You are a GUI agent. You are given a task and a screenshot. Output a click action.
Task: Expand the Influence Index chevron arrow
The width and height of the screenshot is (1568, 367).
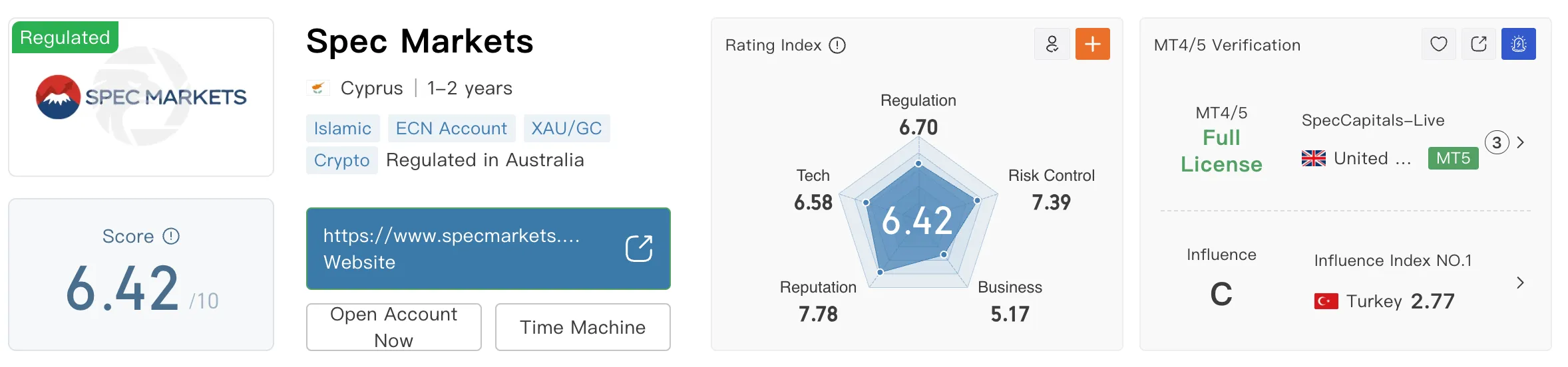[1520, 283]
